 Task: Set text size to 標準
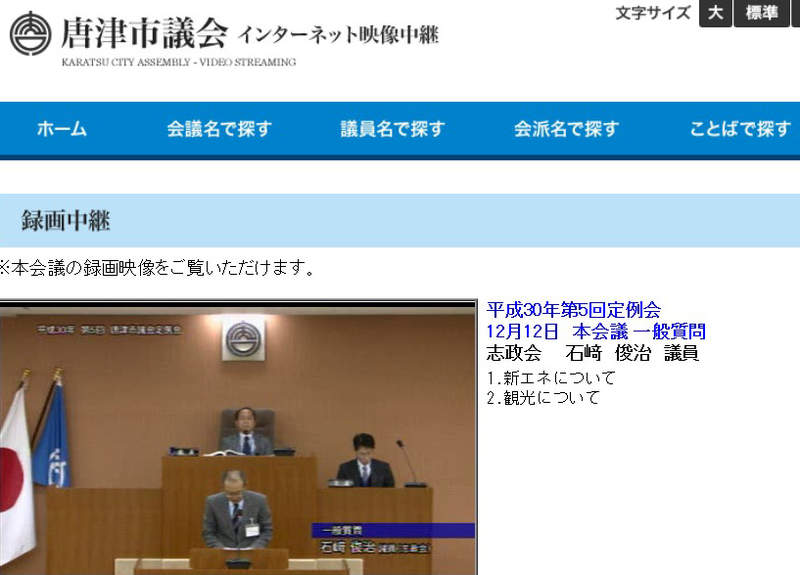[761, 13]
